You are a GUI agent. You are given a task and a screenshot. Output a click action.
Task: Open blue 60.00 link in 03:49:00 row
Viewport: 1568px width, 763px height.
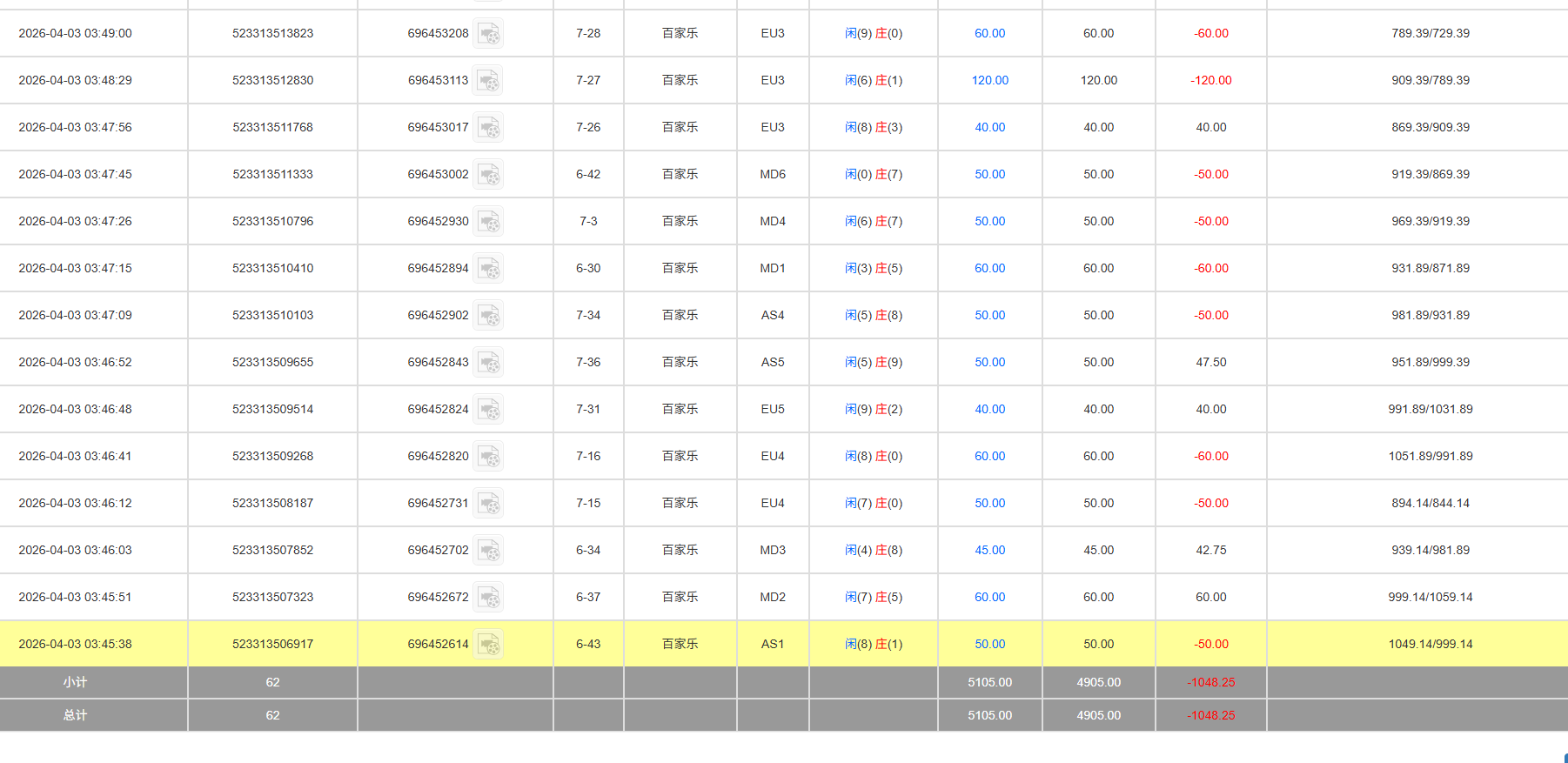(x=989, y=33)
